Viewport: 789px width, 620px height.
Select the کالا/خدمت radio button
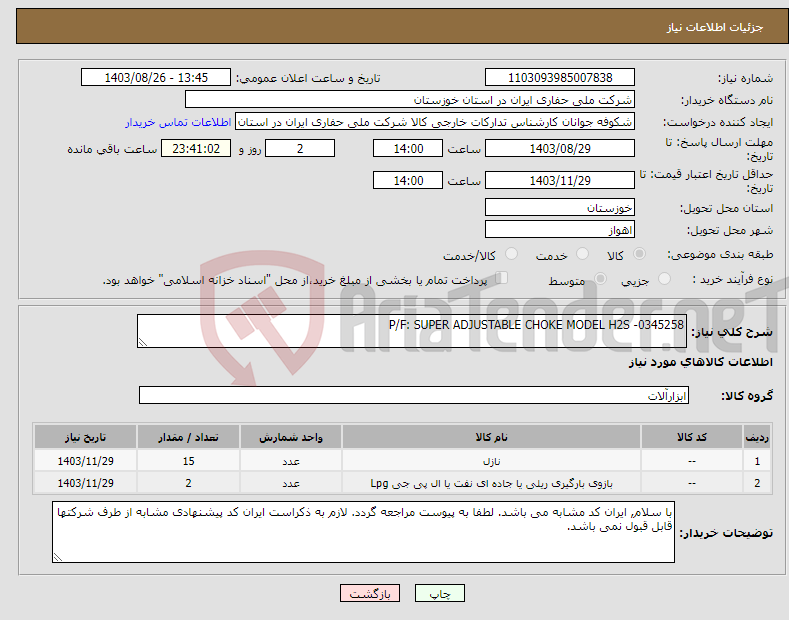click(511, 254)
